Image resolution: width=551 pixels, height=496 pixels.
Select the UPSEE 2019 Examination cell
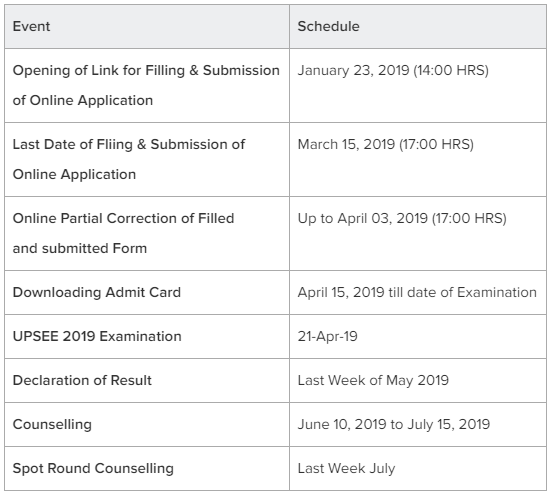tap(147, 336)
